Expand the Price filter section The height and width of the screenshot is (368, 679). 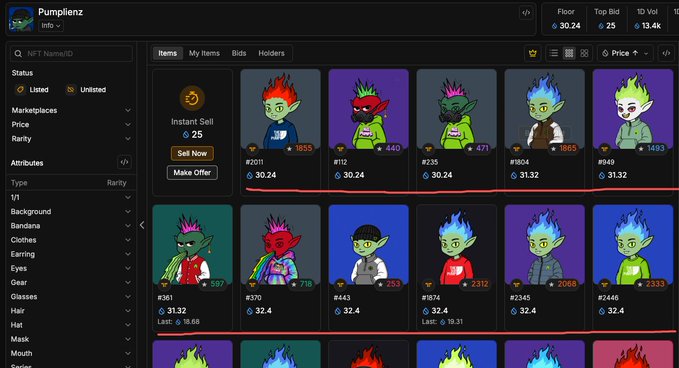point(71,125)
